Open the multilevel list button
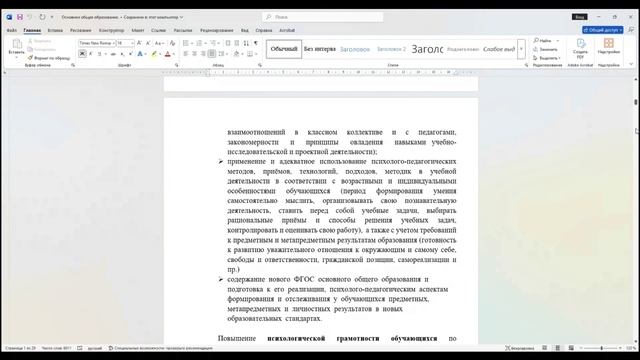640x360 pixels. (213, 43)
